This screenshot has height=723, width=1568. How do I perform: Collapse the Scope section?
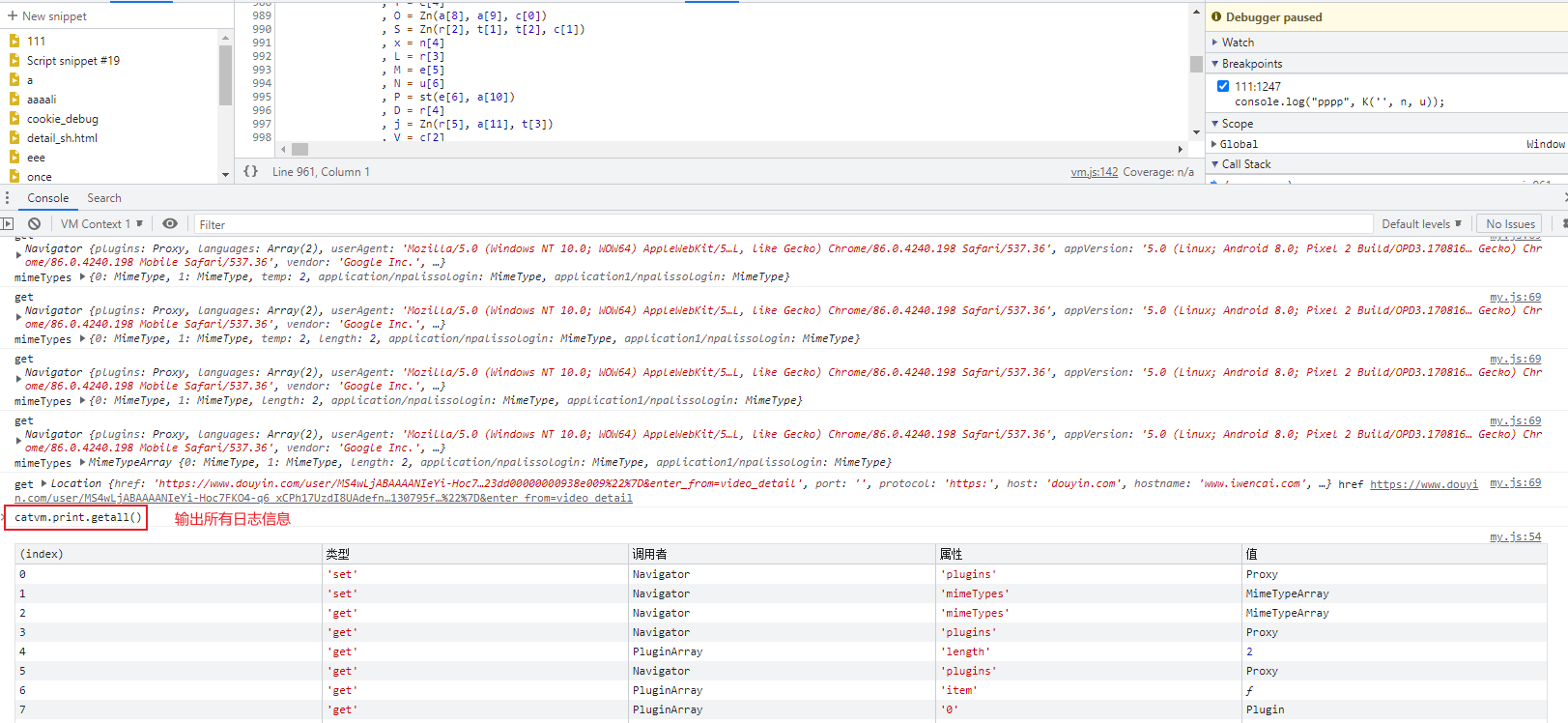coord(1215,124)
